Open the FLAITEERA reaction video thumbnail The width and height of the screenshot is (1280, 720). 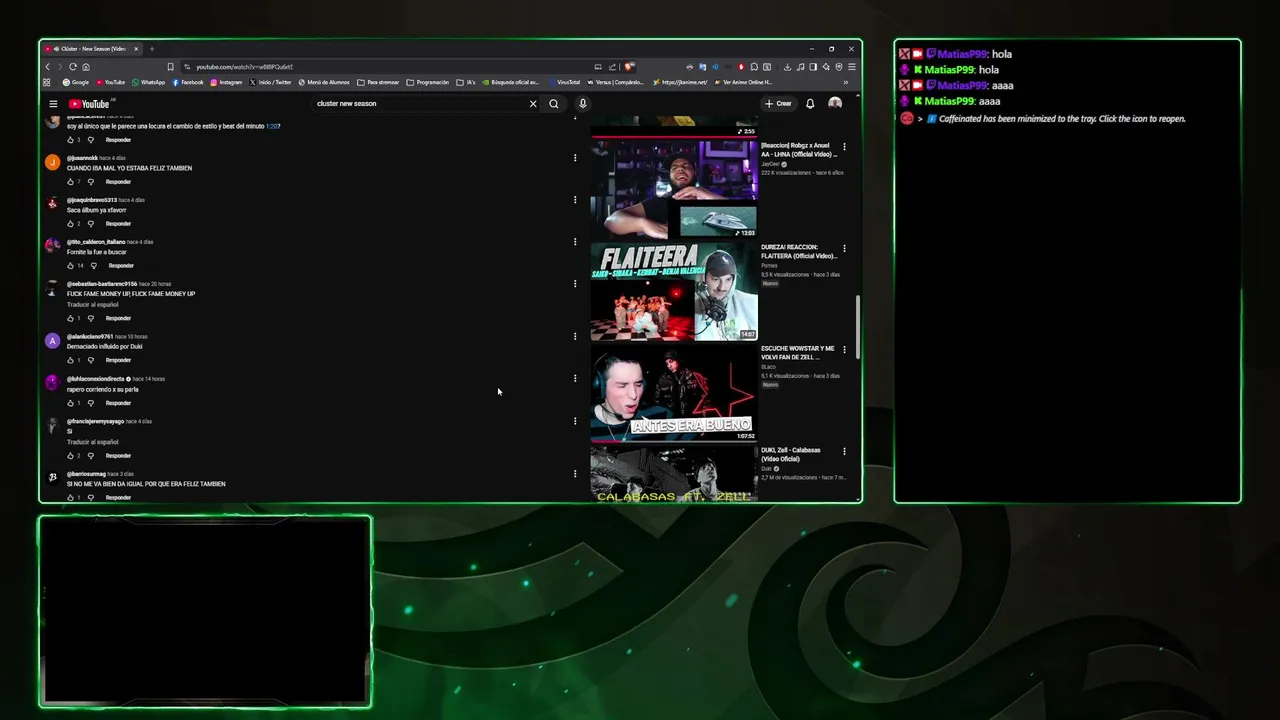(x=674, y=292)
